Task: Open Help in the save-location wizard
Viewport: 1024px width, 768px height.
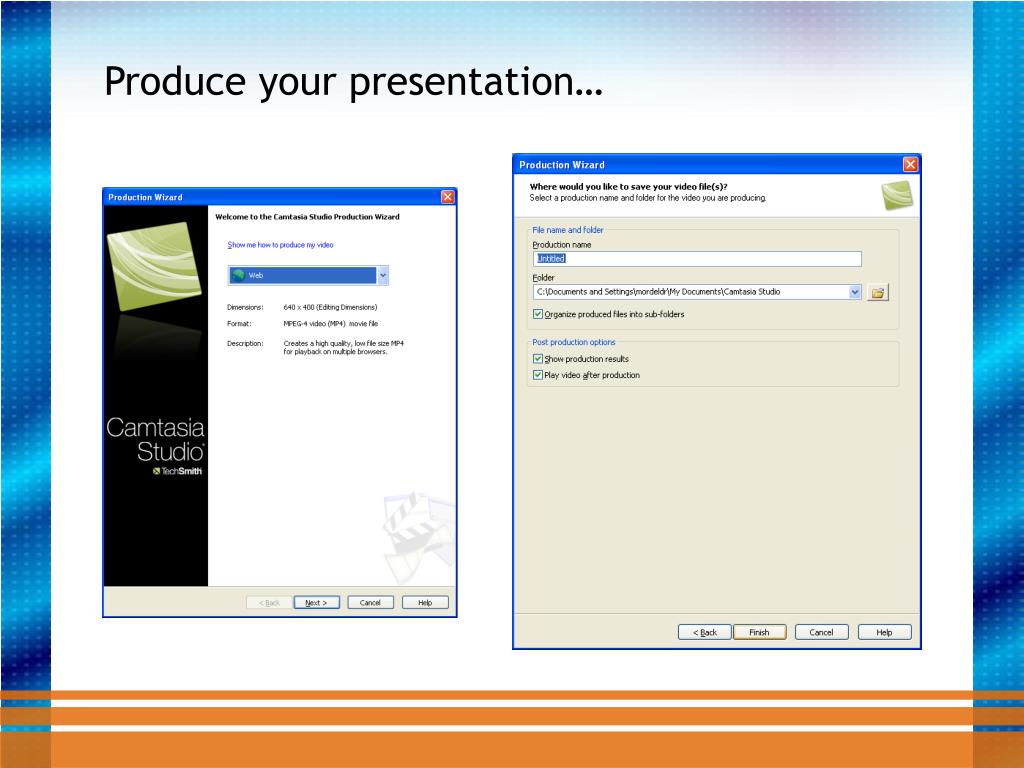Action: (x=884, y=632)
